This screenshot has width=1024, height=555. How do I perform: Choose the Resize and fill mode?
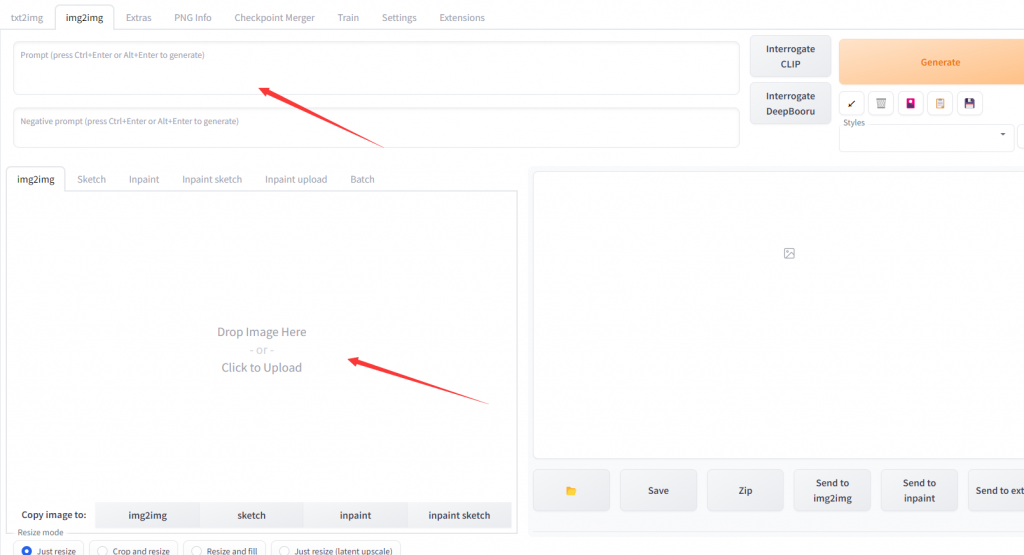225,550
